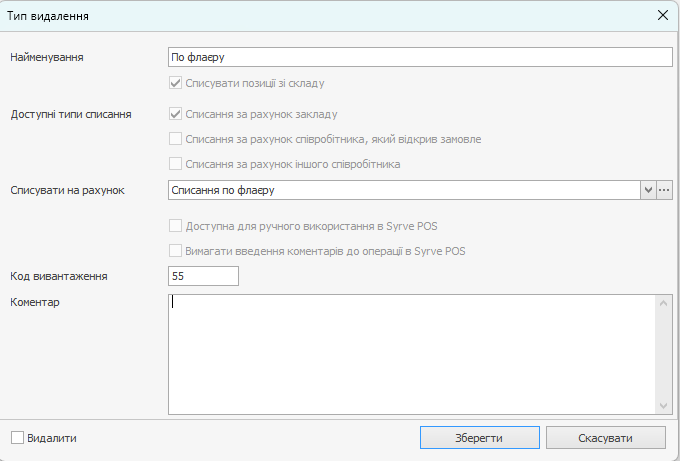Cancel with the Скасувати button
The width and height of the screenshot is (680, 461).
(605, 438)
